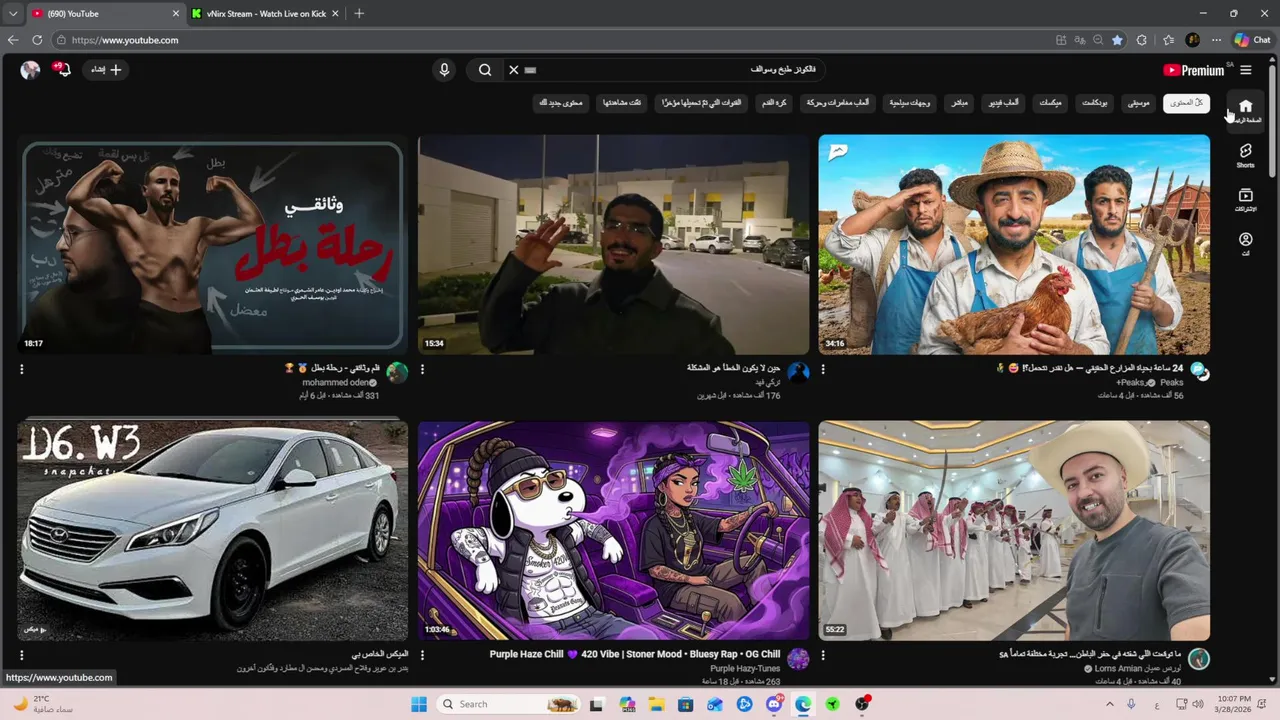This screenshot has height=720, width=1280.
Task: Open the cowboy hat selfie video thumbnail
Action: coord(1014,530)
